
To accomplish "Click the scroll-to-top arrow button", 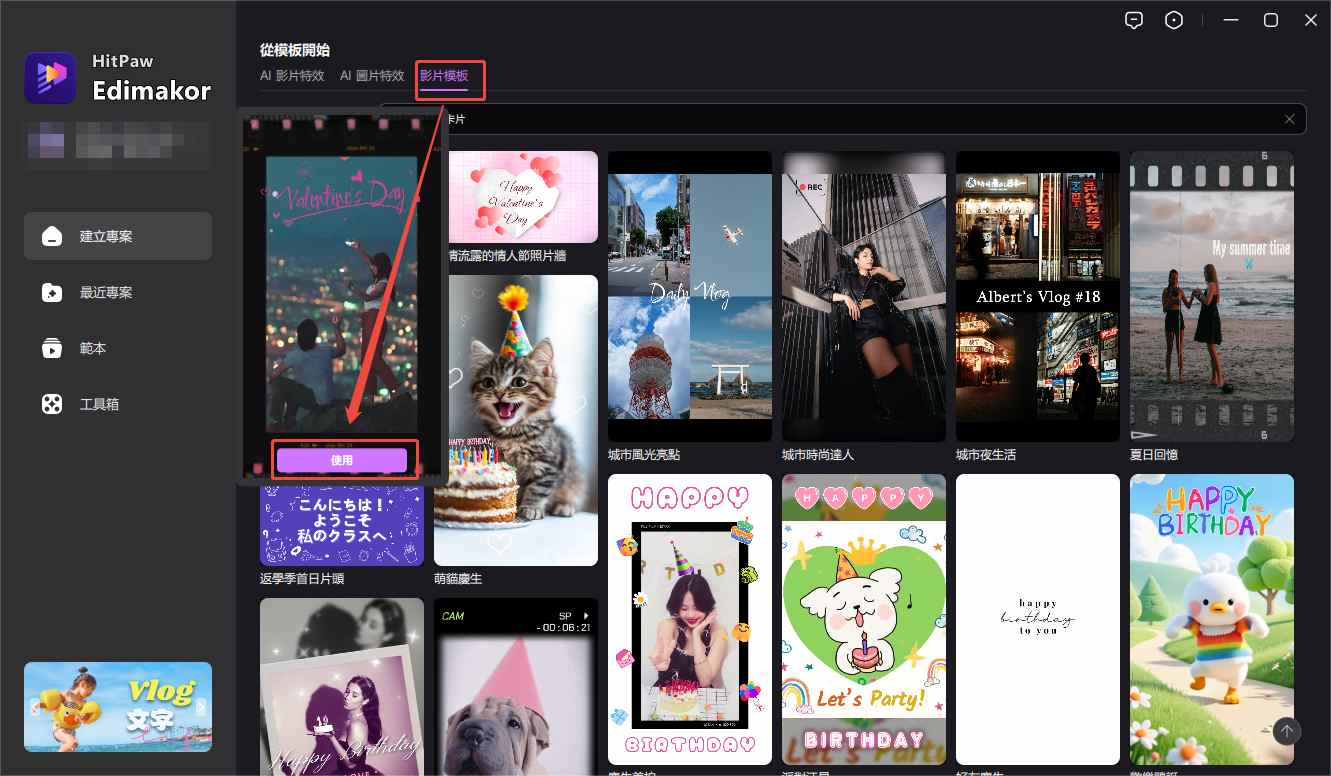I will tap(1289, 731).
